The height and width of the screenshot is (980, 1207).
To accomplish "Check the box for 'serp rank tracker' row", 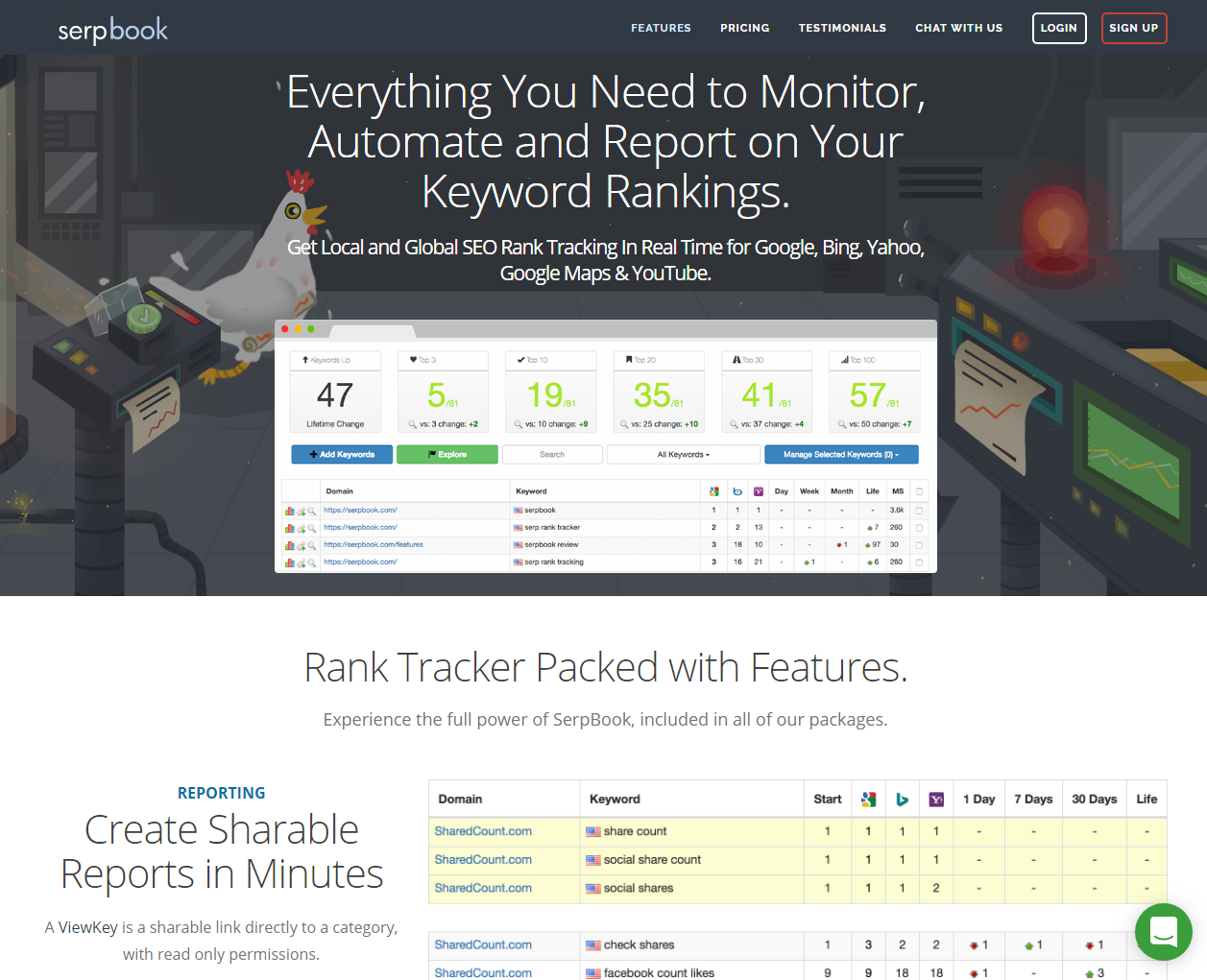I will pyautogui.click(x=919, y=528).
